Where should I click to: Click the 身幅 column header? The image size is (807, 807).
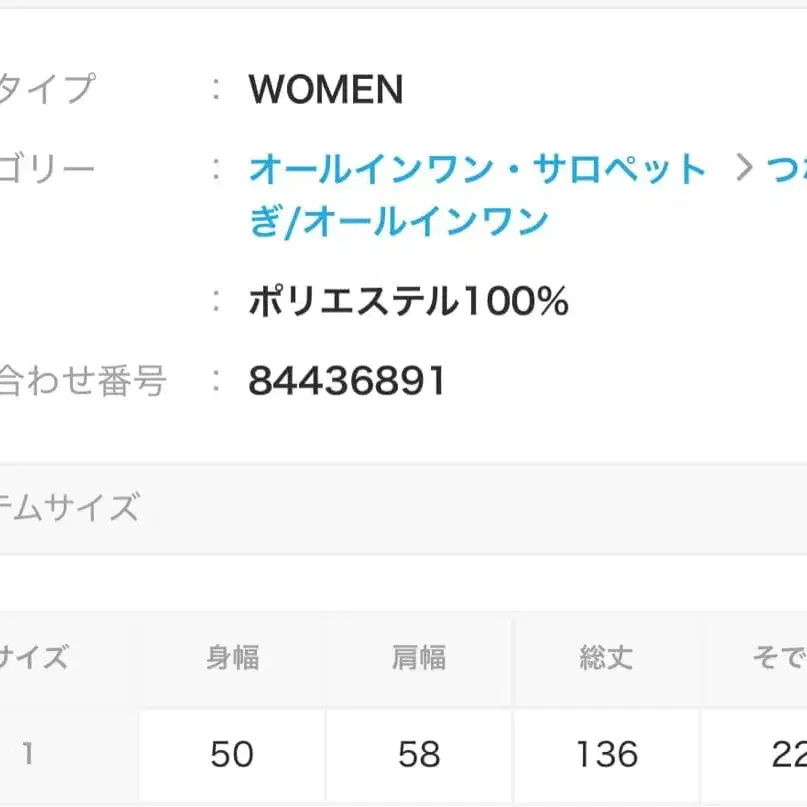click(x=232, y=658)
